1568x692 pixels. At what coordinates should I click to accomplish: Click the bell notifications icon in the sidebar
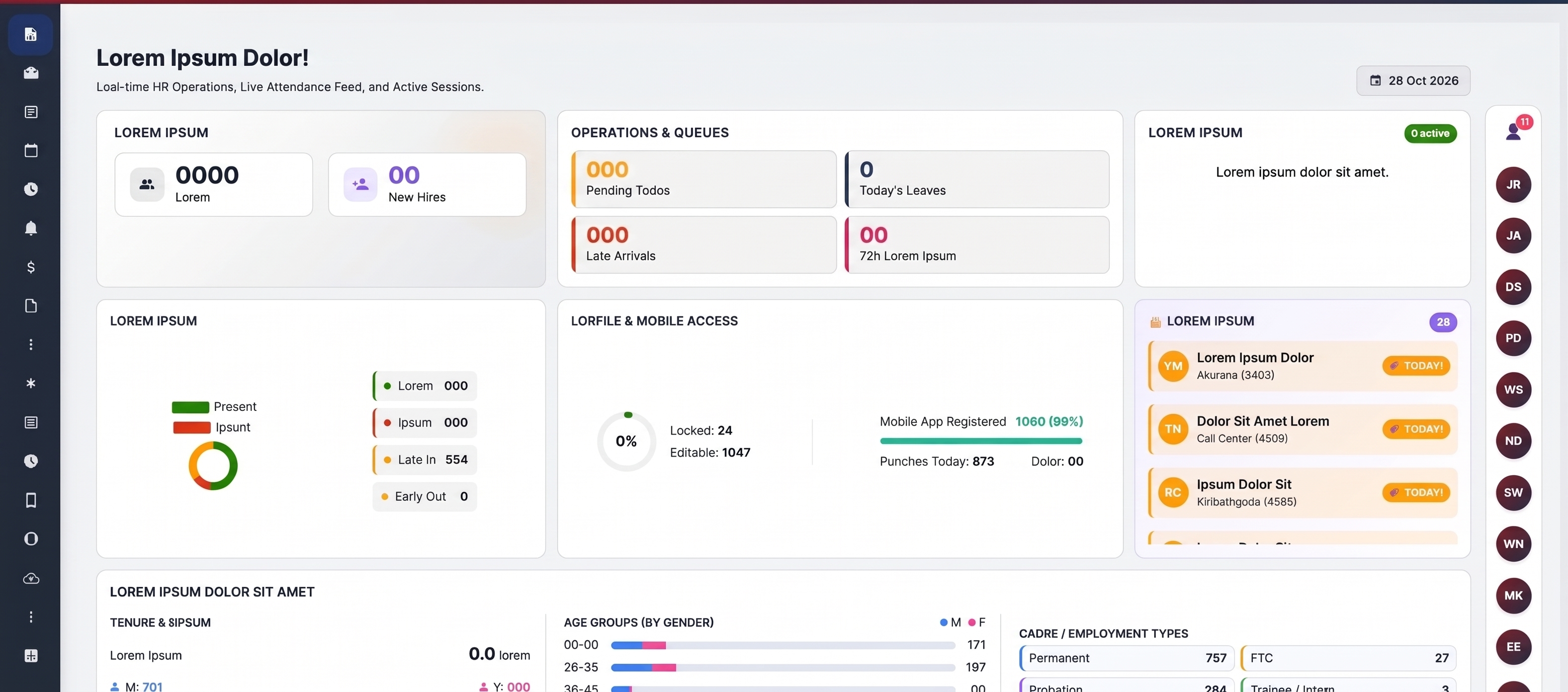pos(31,228)
